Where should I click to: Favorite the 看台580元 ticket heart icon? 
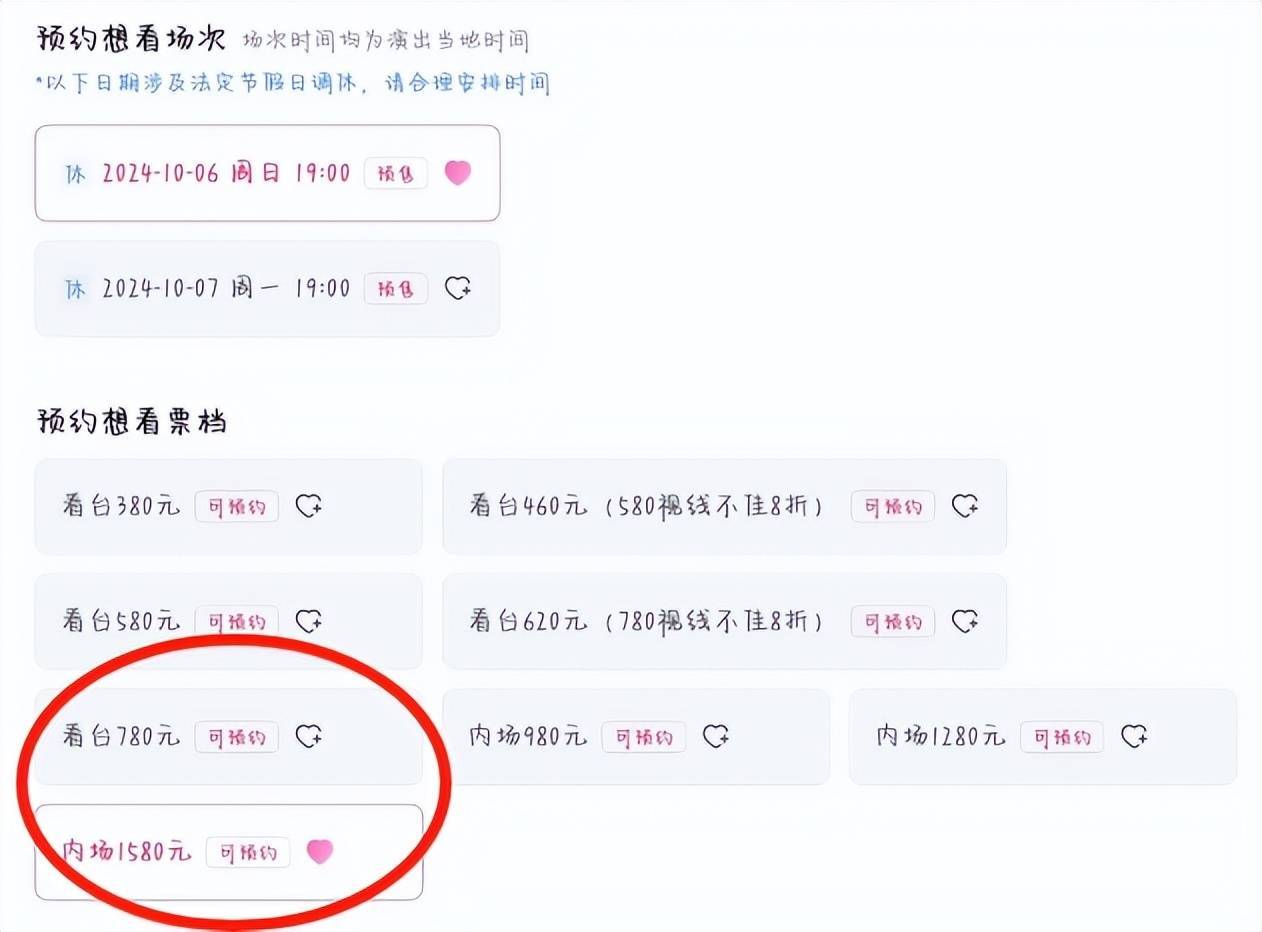[x=309, y=621]
